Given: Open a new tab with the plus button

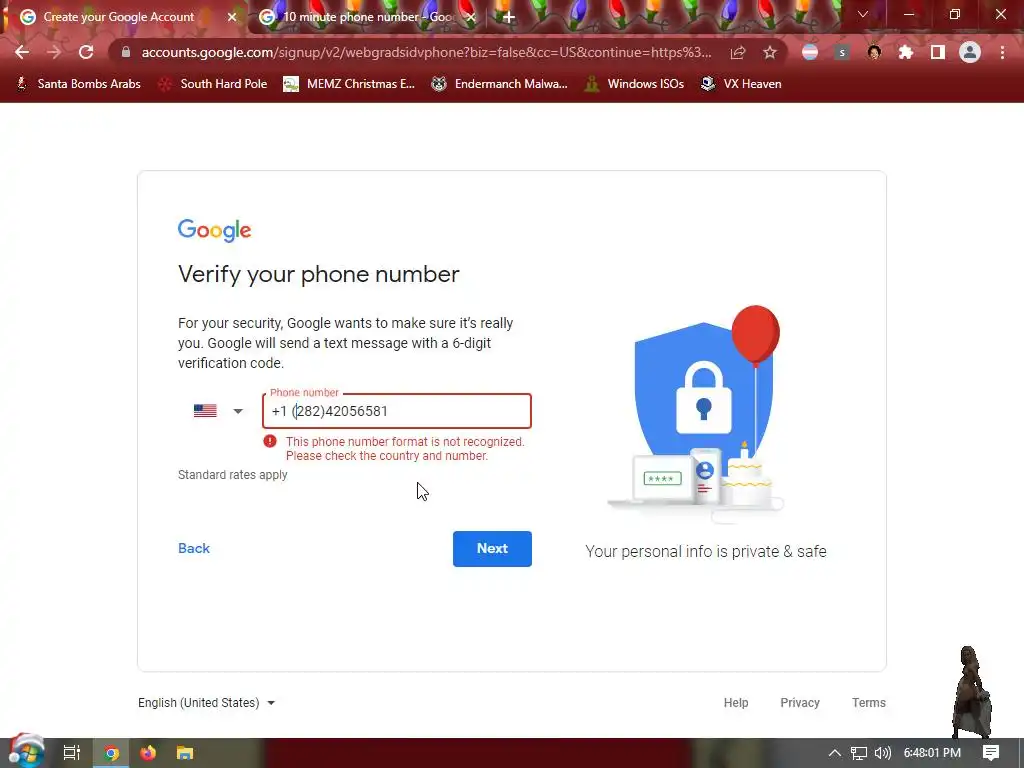Looking at the screenshot, I should point(509,17).
